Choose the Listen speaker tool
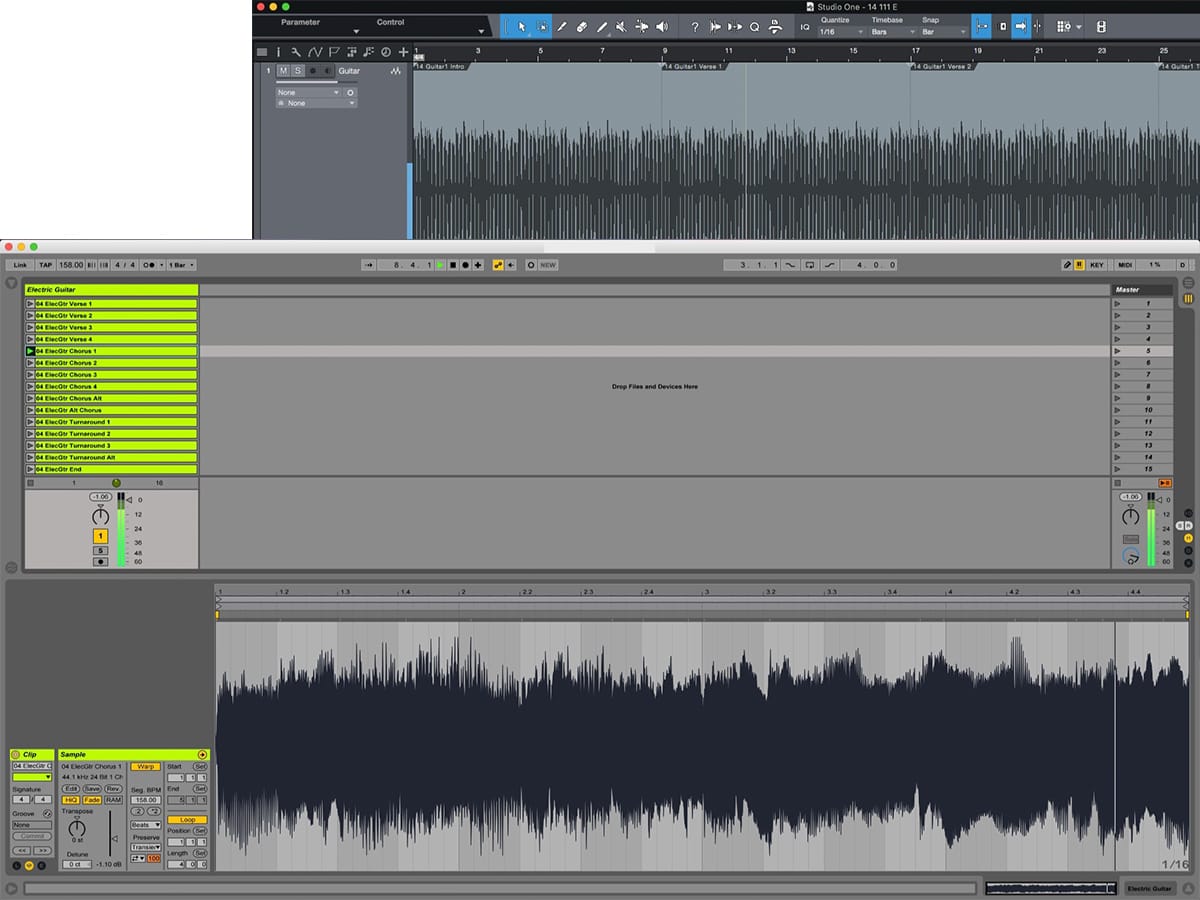 pos(661,27)
